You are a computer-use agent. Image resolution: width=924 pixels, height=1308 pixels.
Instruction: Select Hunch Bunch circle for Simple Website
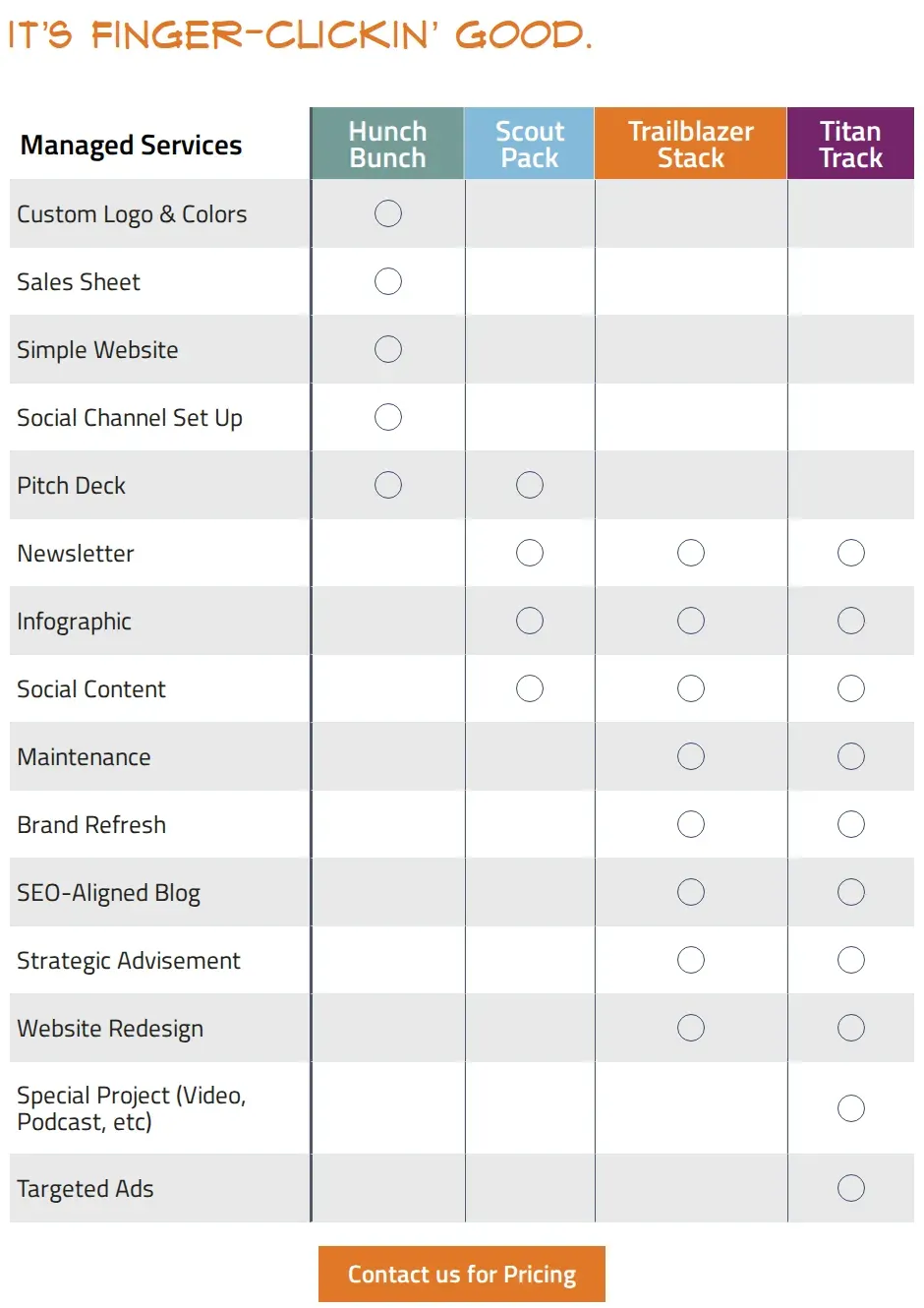point(388,349)
